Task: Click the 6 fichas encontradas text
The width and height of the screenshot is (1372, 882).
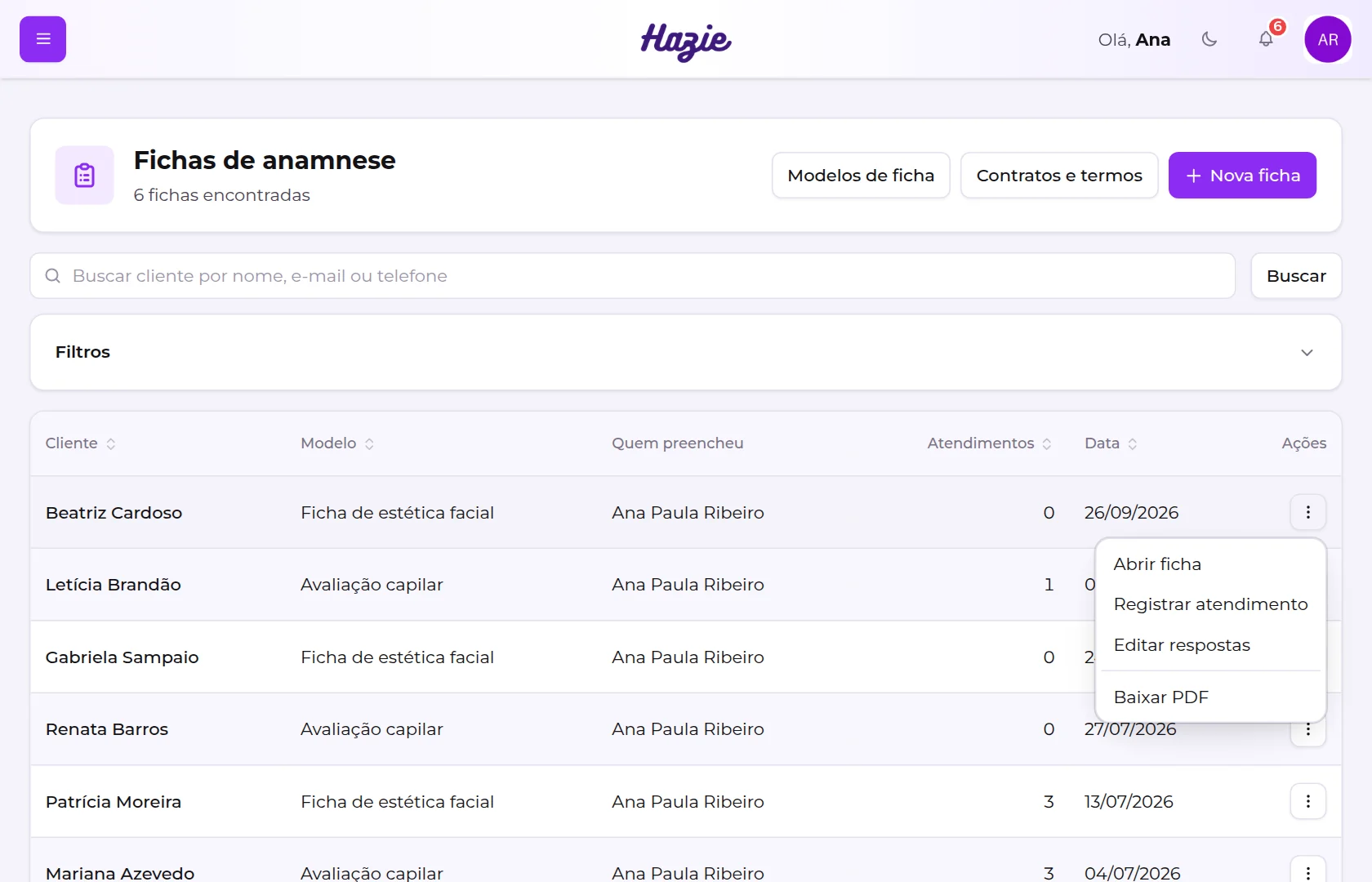Action: coord(222,195)
